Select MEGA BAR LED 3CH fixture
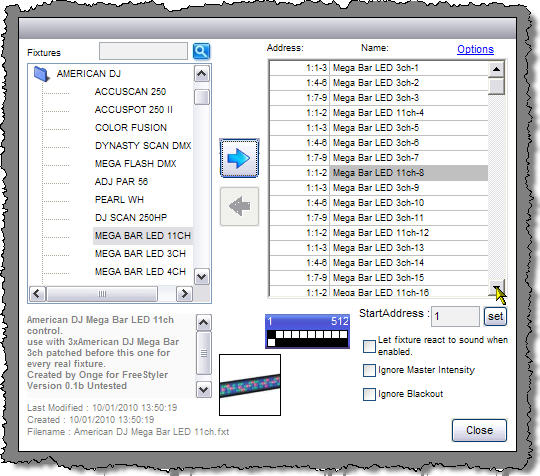The width and height of the screenshot is (540, 476). tap(141, 253)
